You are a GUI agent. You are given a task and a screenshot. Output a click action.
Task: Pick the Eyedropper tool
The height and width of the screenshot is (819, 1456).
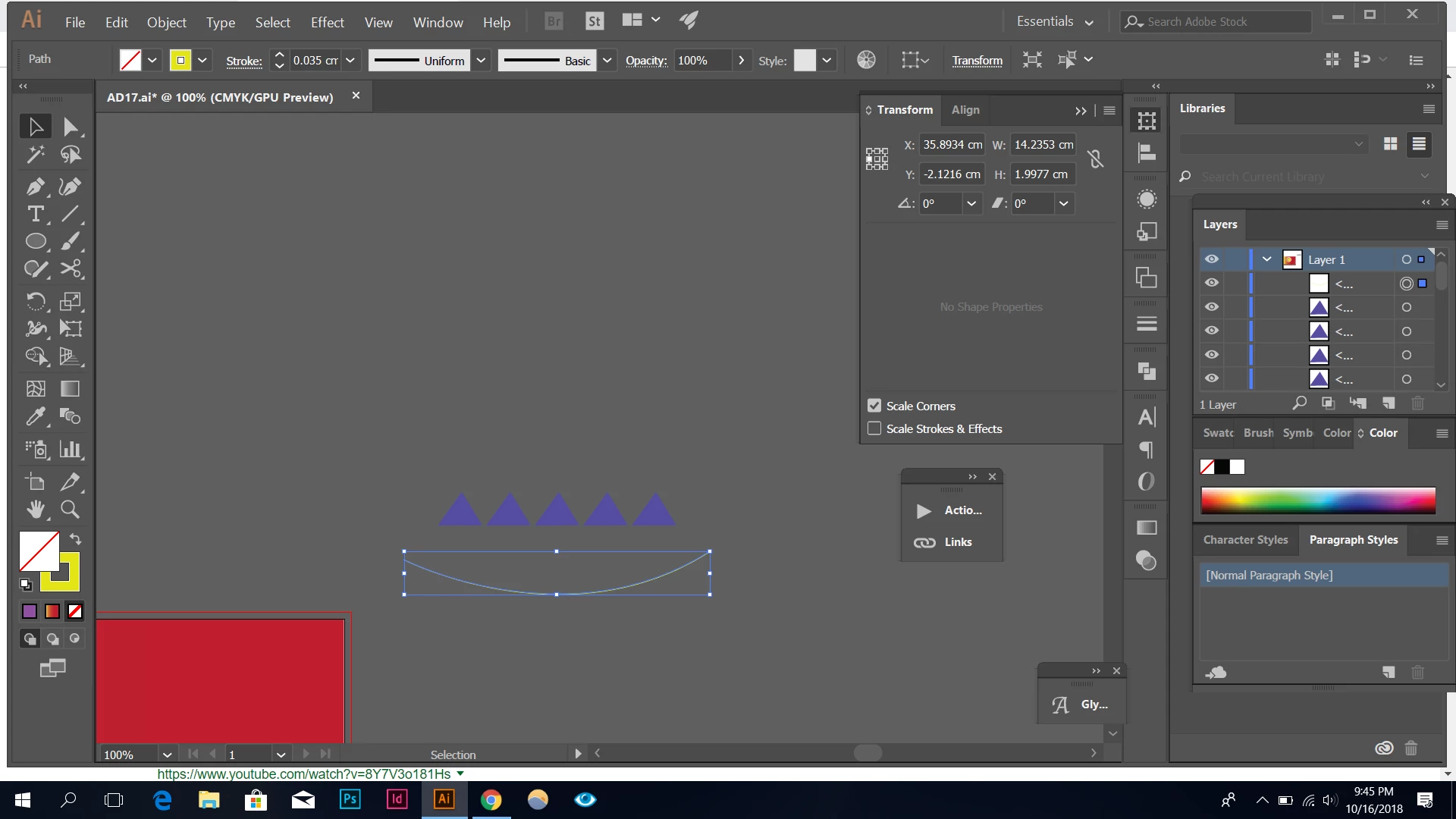(35, 416)
